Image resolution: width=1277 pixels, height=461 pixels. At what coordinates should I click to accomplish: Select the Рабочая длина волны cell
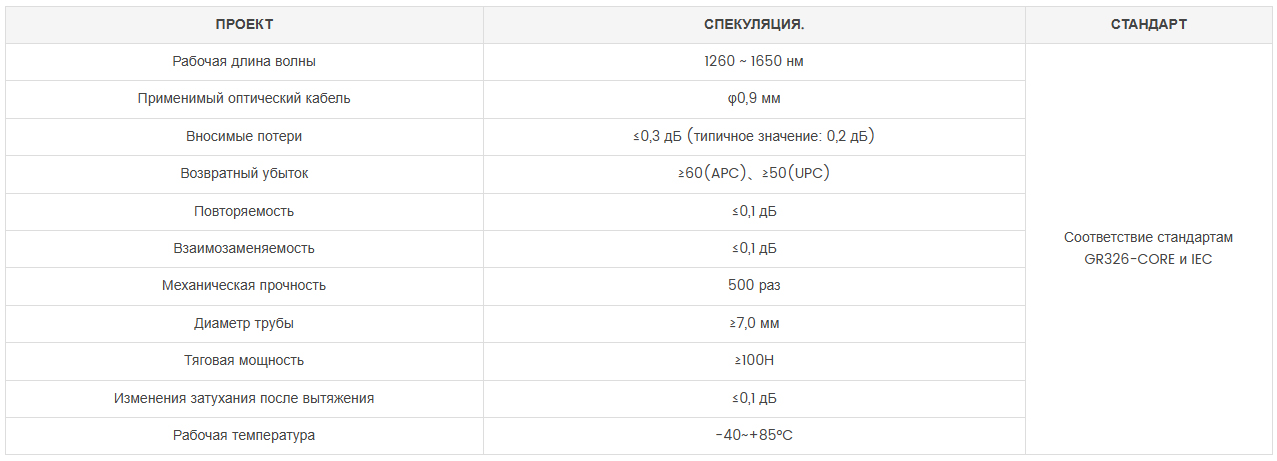[x=244, y=61]
